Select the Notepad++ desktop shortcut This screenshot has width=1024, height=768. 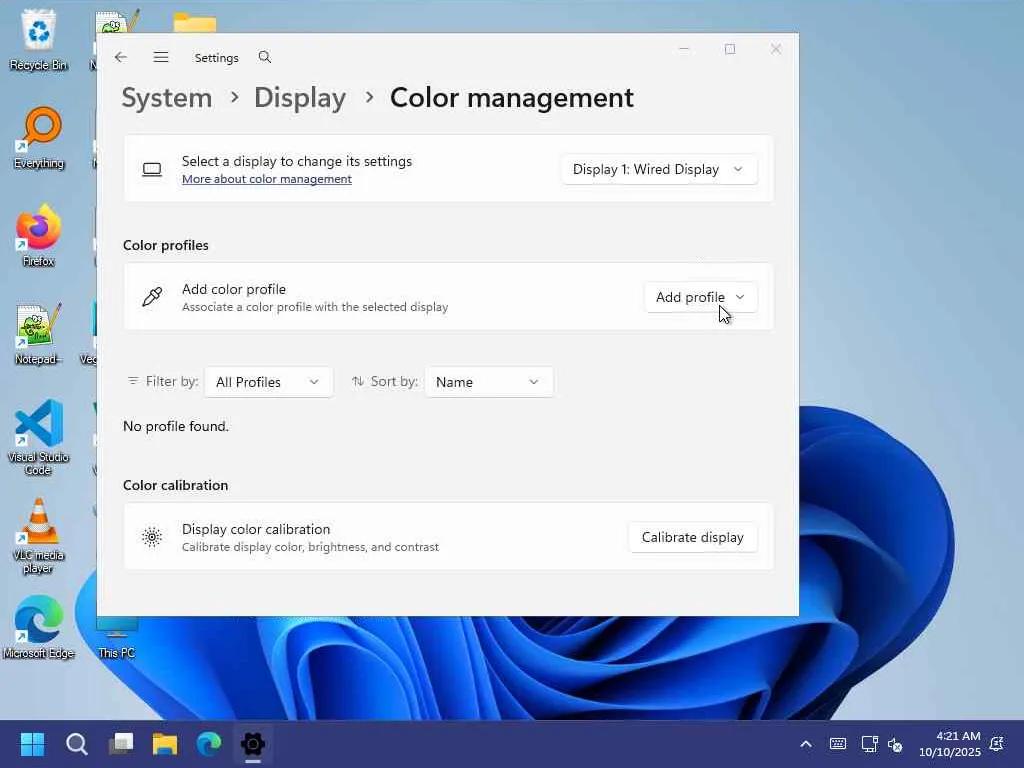coord(39,334)
